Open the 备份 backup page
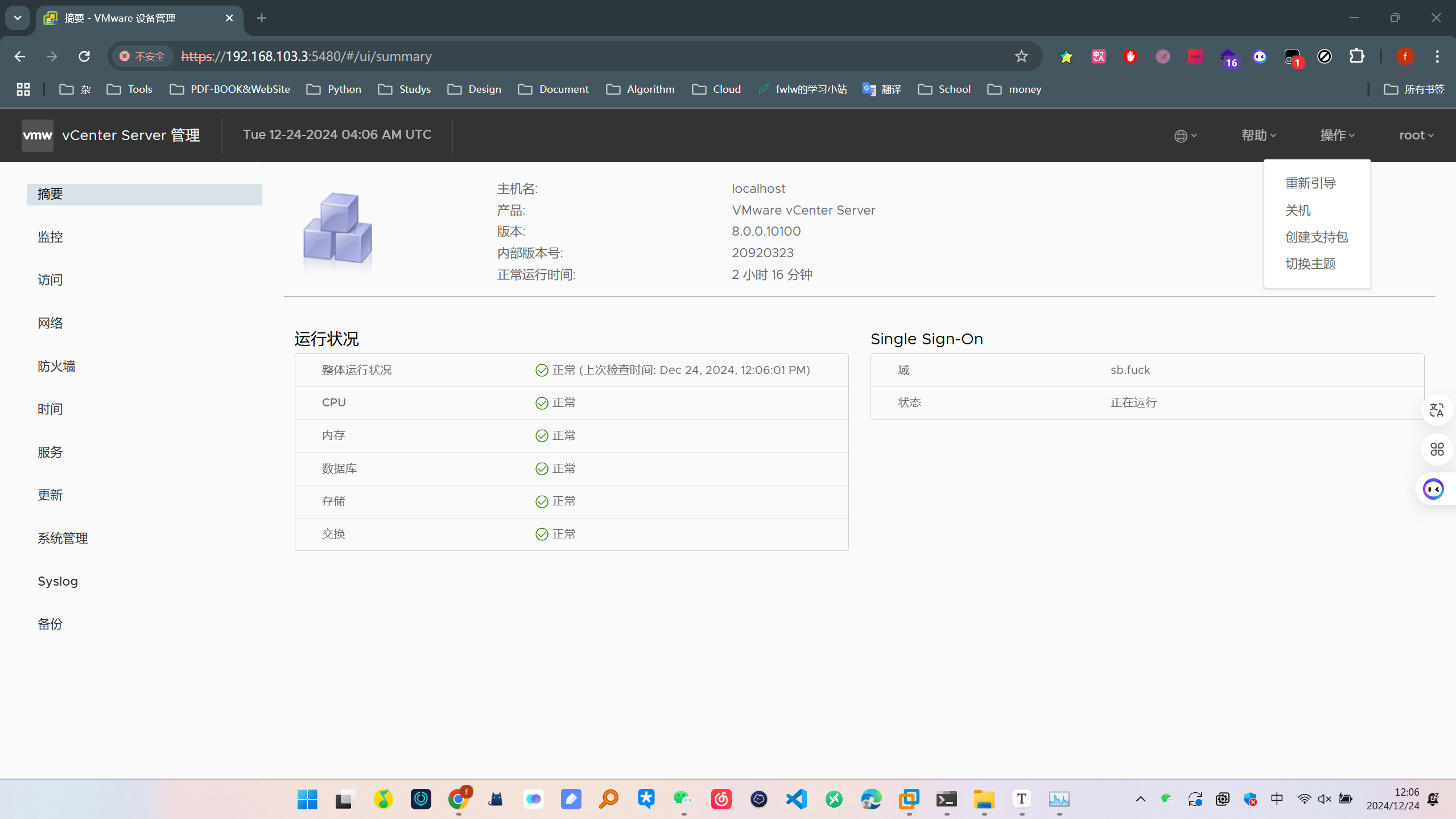 pyautogui.click(x=50, y=624)
